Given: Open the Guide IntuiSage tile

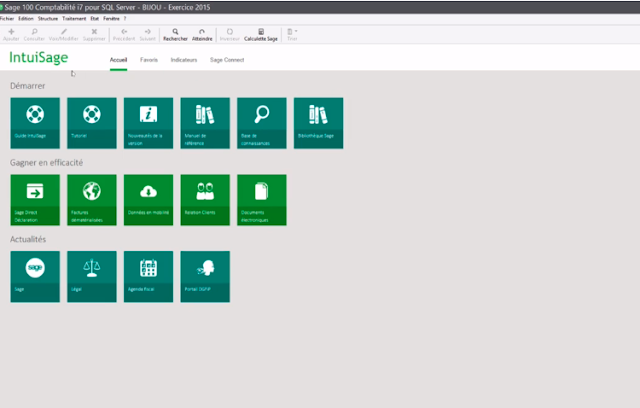Looking at the screenshot, I should (35, 123).
